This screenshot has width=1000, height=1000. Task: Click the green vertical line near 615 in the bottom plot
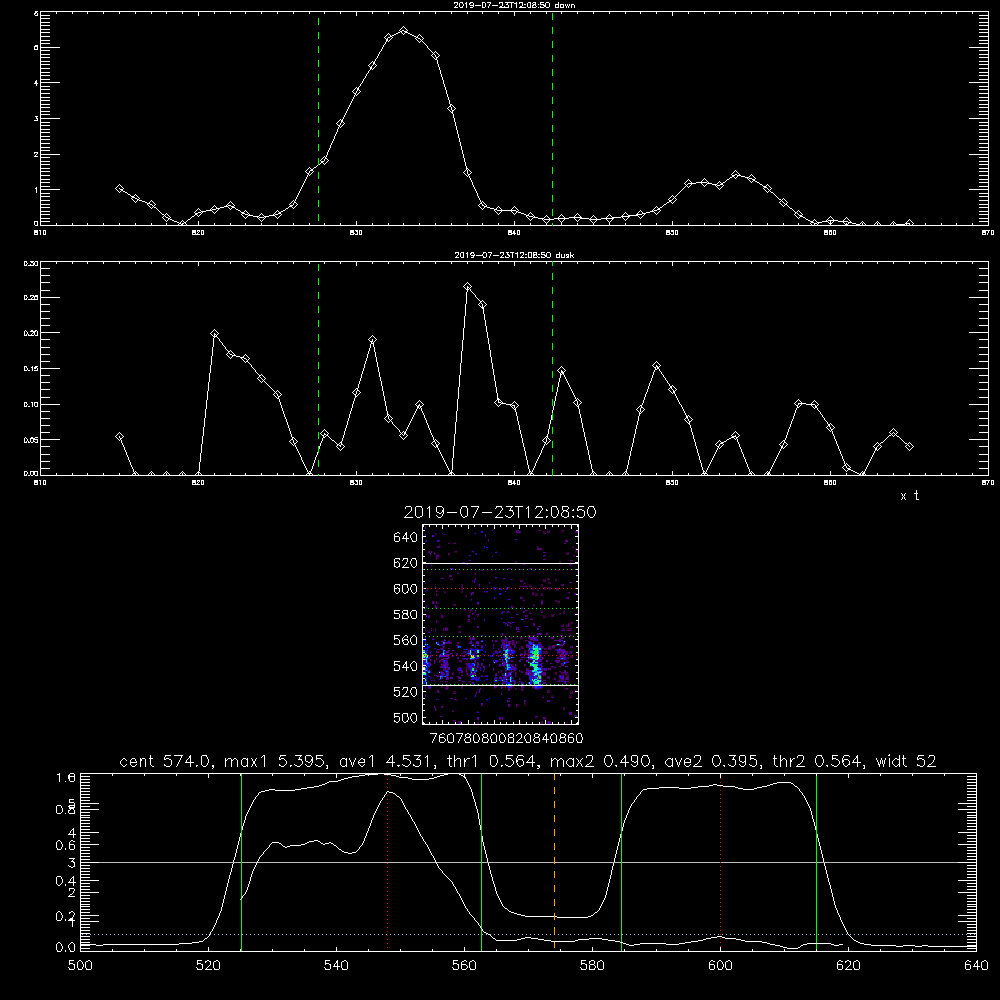coord(816,862)
